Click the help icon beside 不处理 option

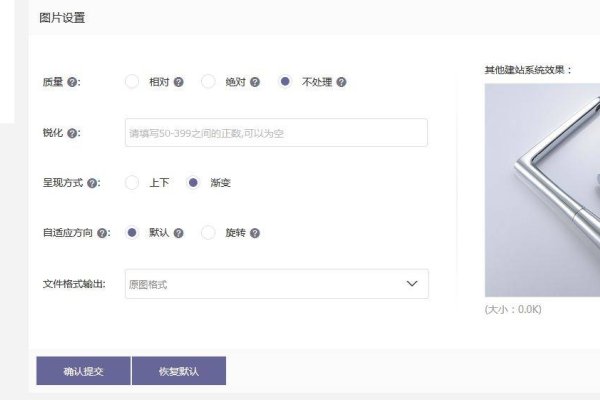tap(341, 82)
